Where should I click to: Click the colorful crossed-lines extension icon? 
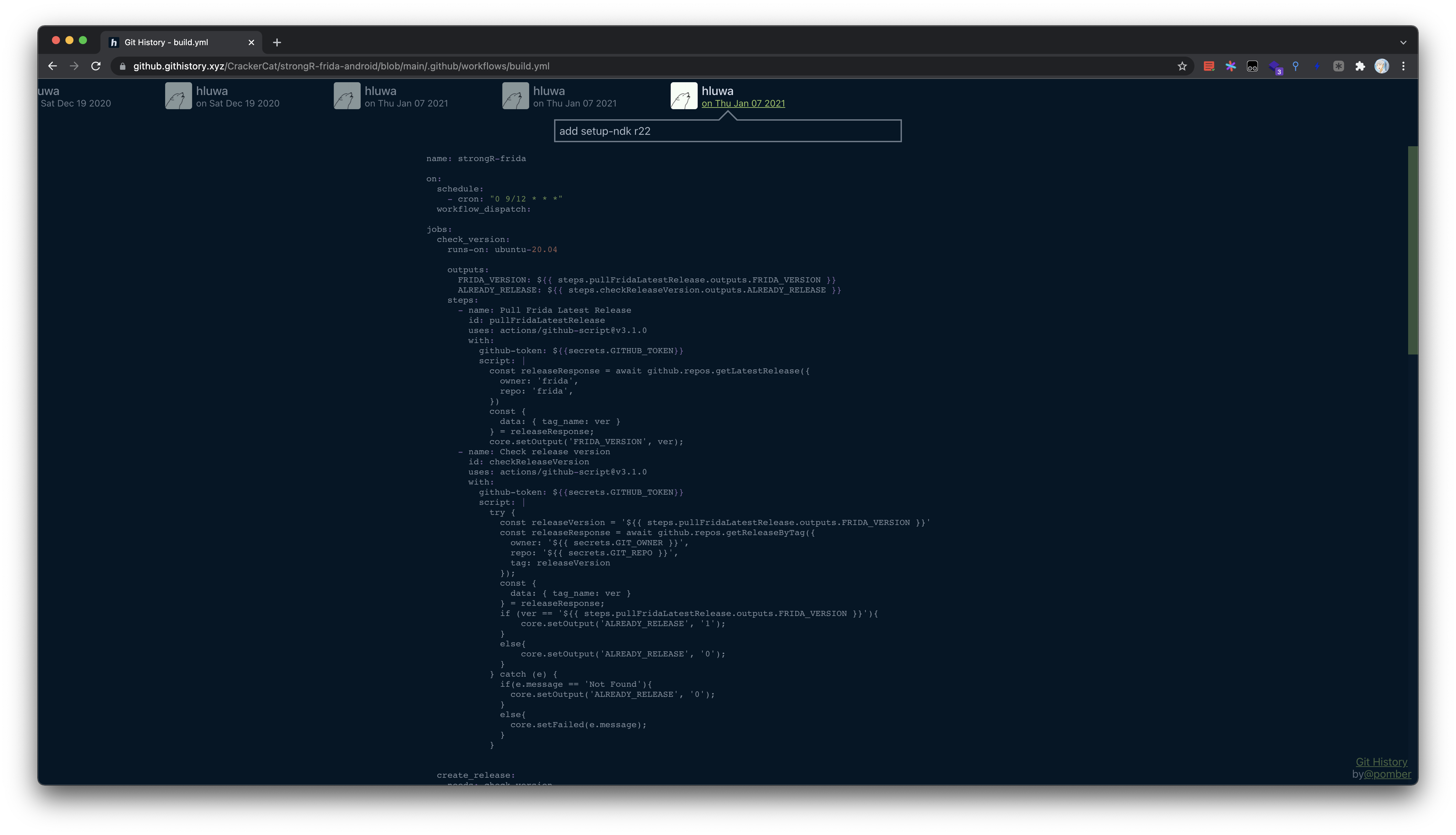[x=1231, y=66]
